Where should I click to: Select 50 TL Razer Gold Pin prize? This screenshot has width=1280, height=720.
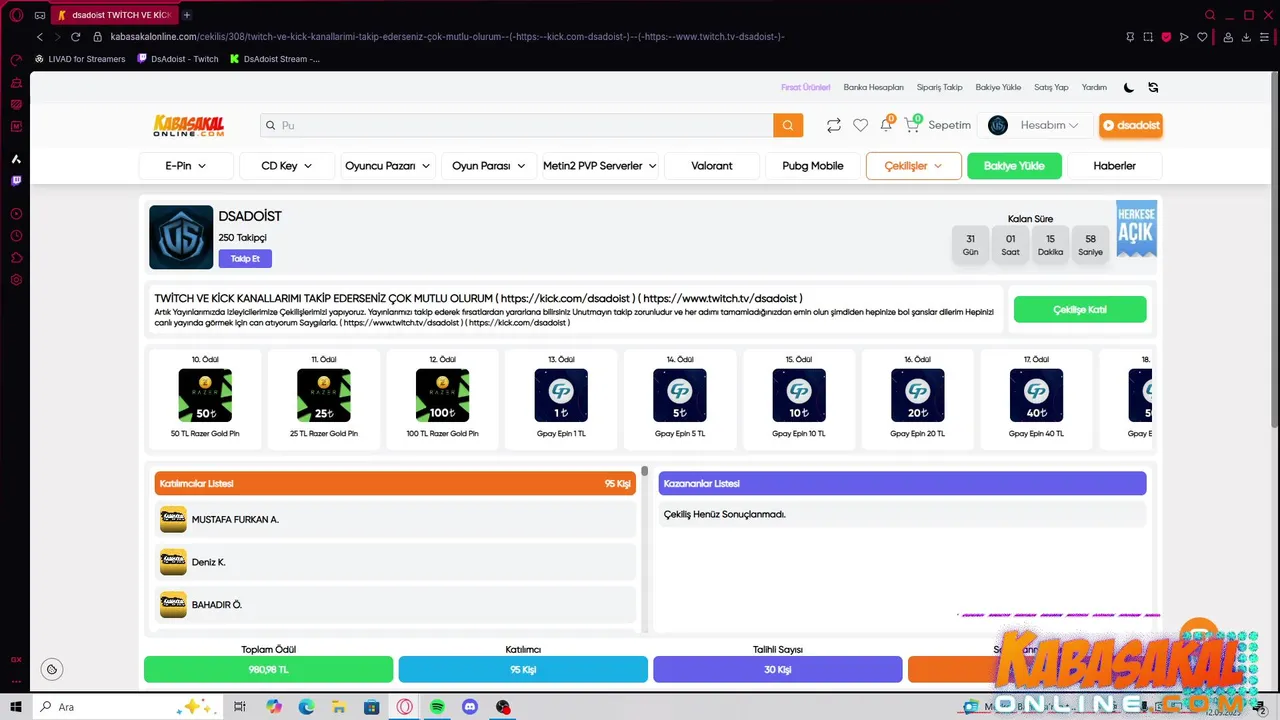pyautogui.click(x=205, y=402)
